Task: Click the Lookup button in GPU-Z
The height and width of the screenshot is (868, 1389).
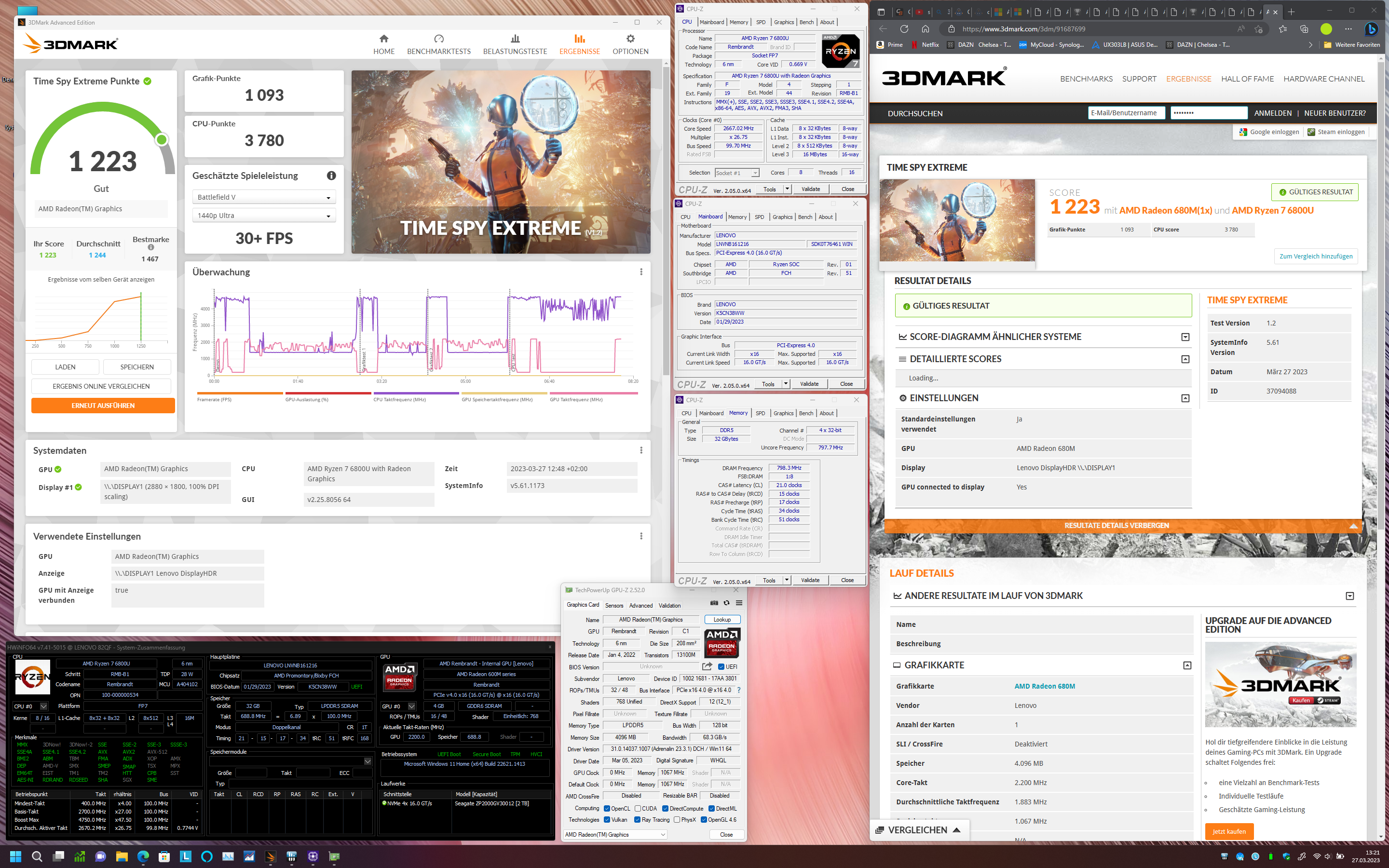Action: pyautogui.click(x=722, y=620)
